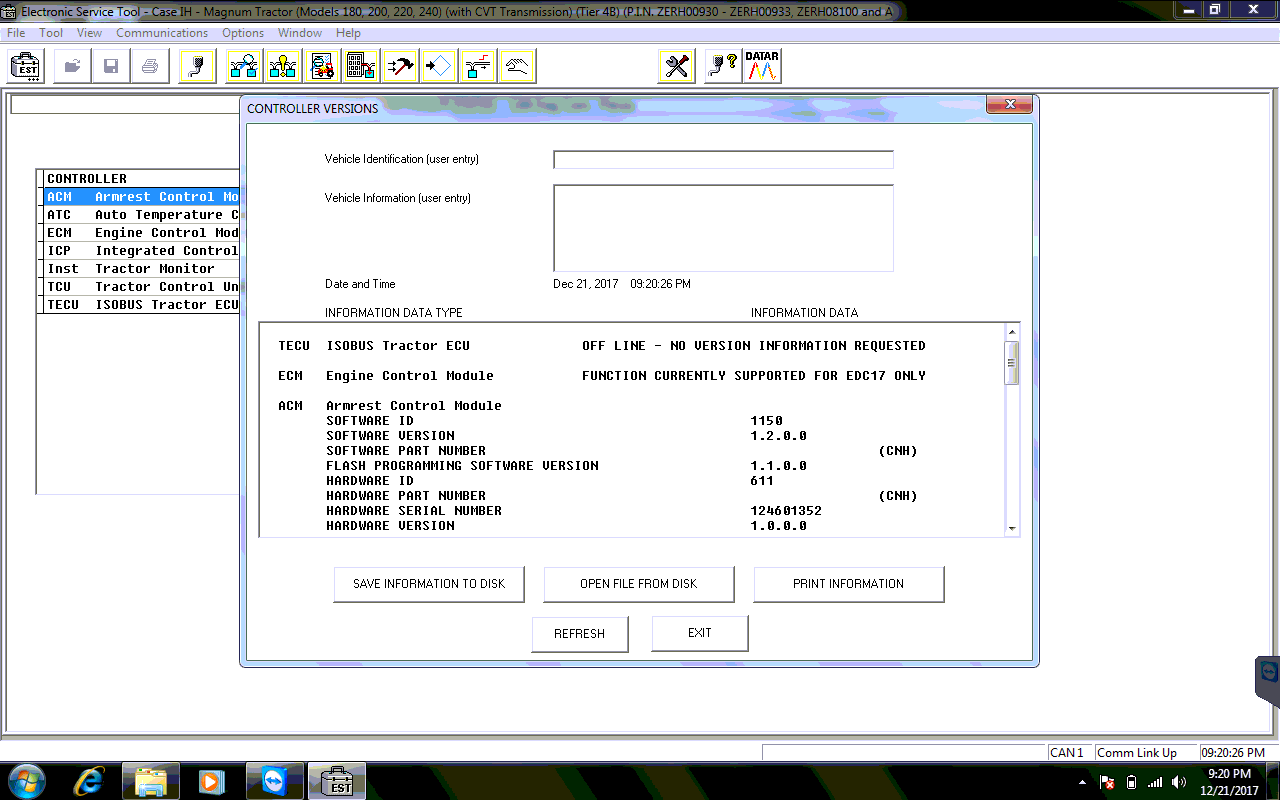This screenshot has height=800, width=1280.
Task: Select Inst Tractor Monitor row in controller list
Action: click(141, 269)
